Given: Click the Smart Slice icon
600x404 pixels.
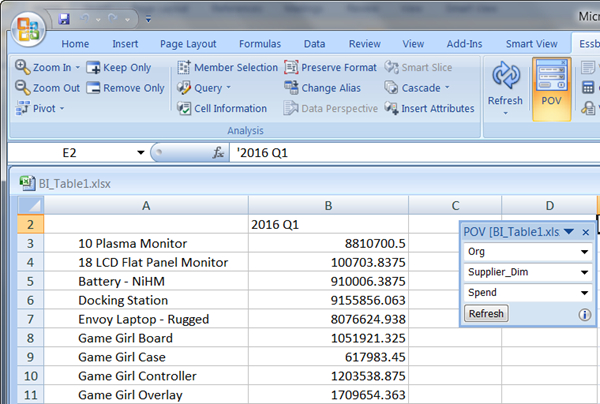Looking at the screenshot, I should [391, 67].
